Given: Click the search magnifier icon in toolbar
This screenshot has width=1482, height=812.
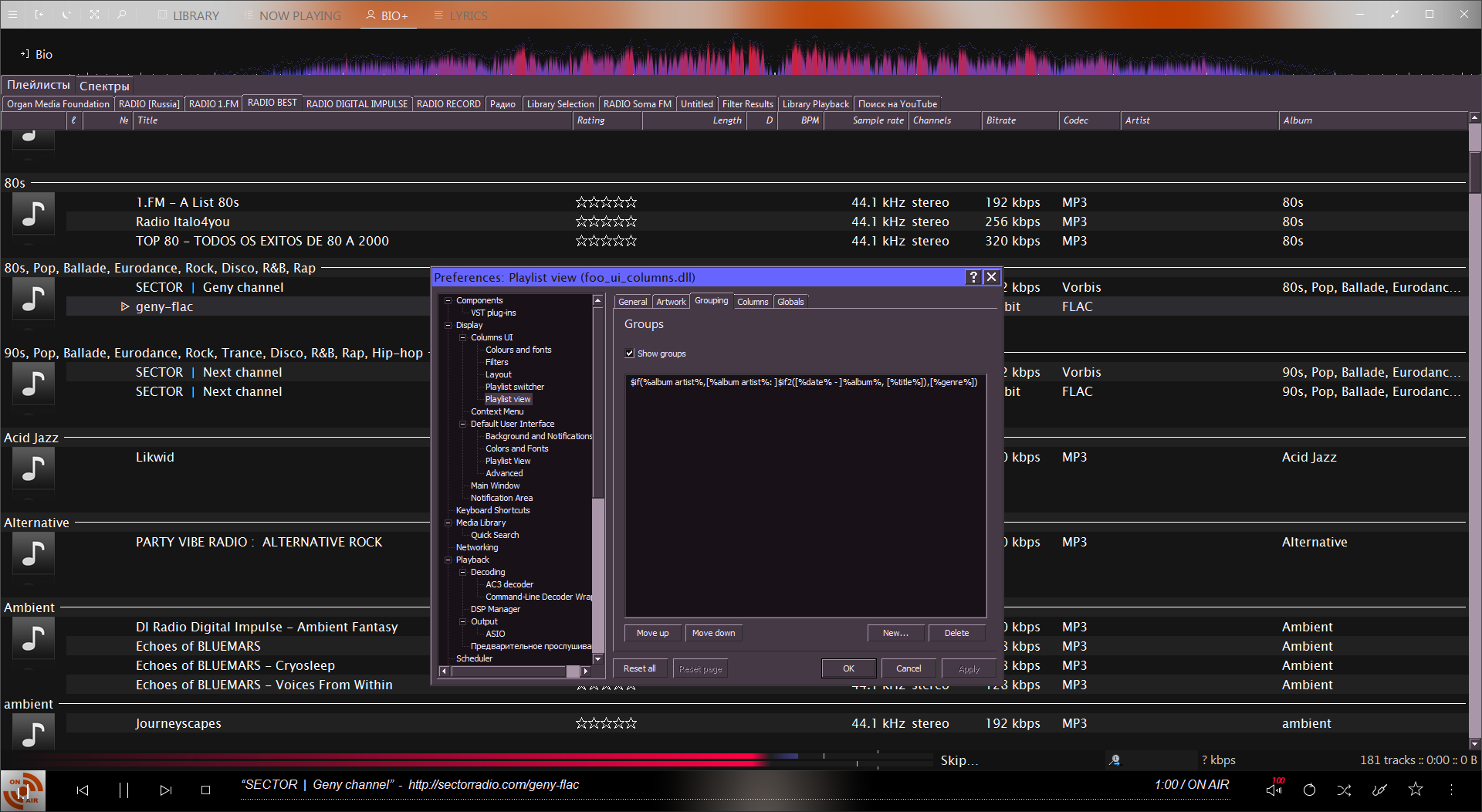Looking at the screenshot, I should (x=122, y=15).
